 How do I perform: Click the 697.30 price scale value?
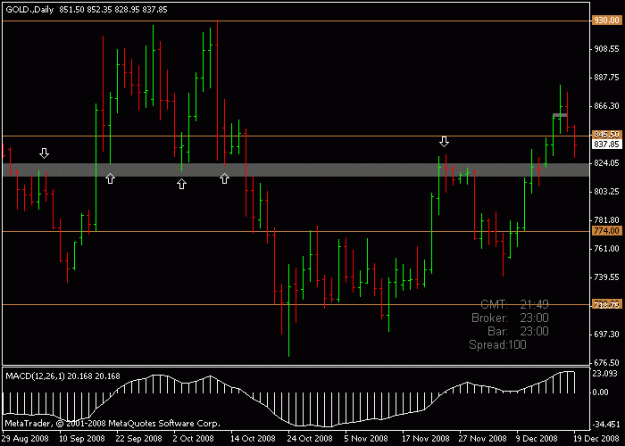click(x=606, y=334)
